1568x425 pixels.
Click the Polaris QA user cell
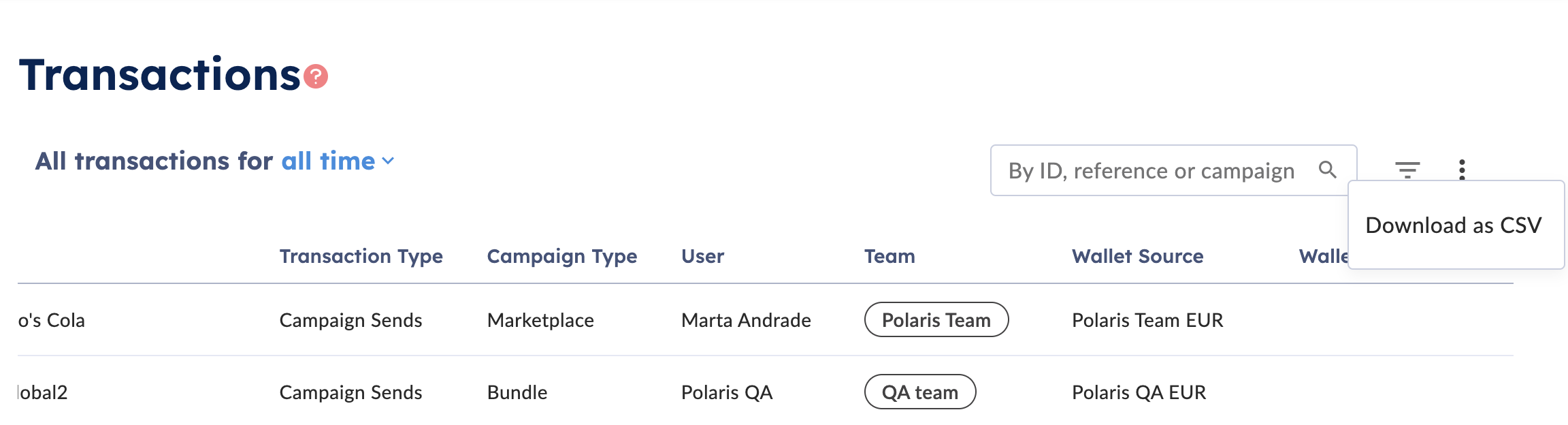727,392
